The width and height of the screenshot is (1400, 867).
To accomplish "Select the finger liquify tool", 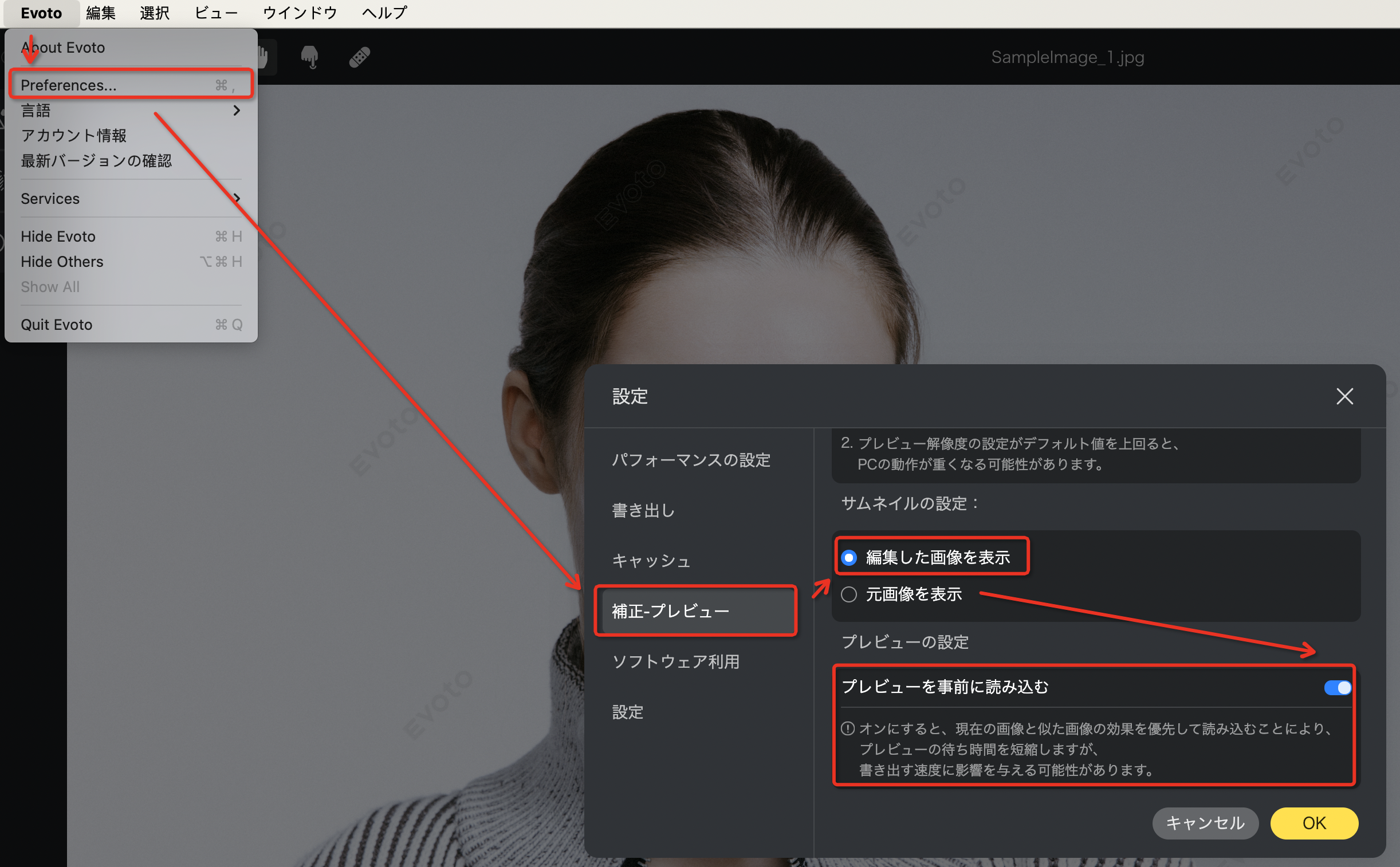I will coord(310,57).
